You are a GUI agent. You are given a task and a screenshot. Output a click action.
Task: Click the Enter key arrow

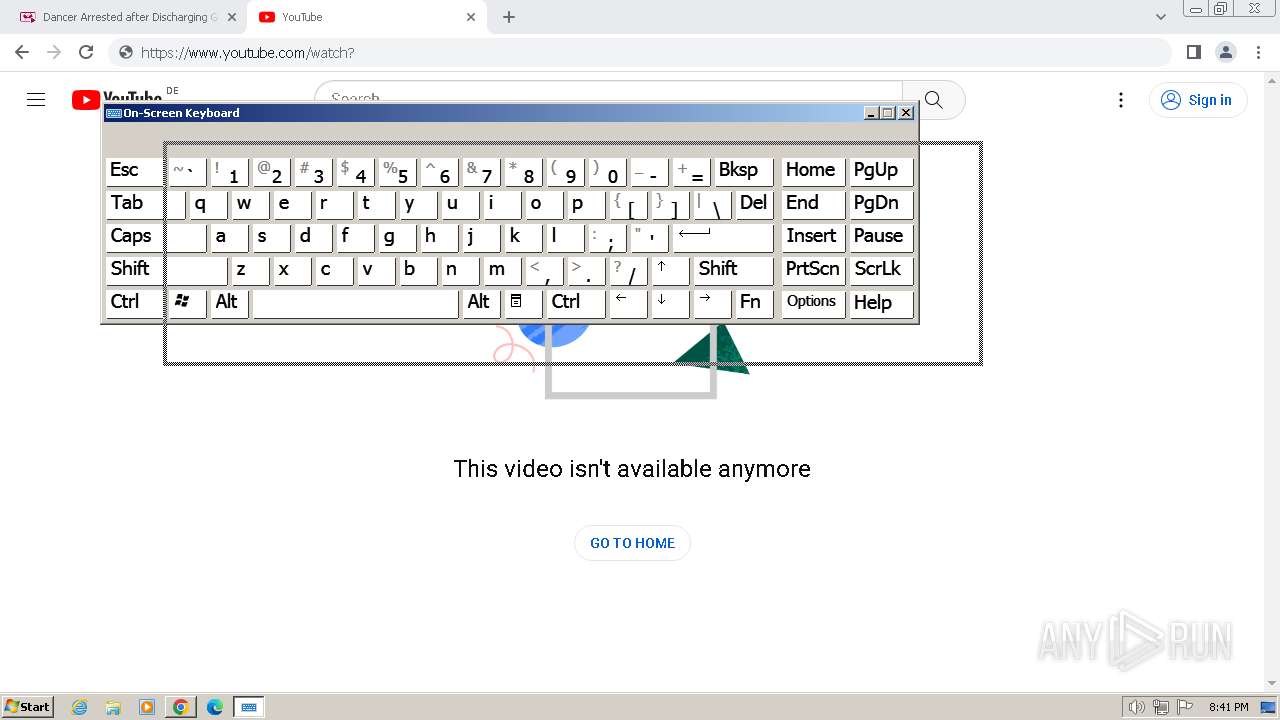click(x=723, y=237)
